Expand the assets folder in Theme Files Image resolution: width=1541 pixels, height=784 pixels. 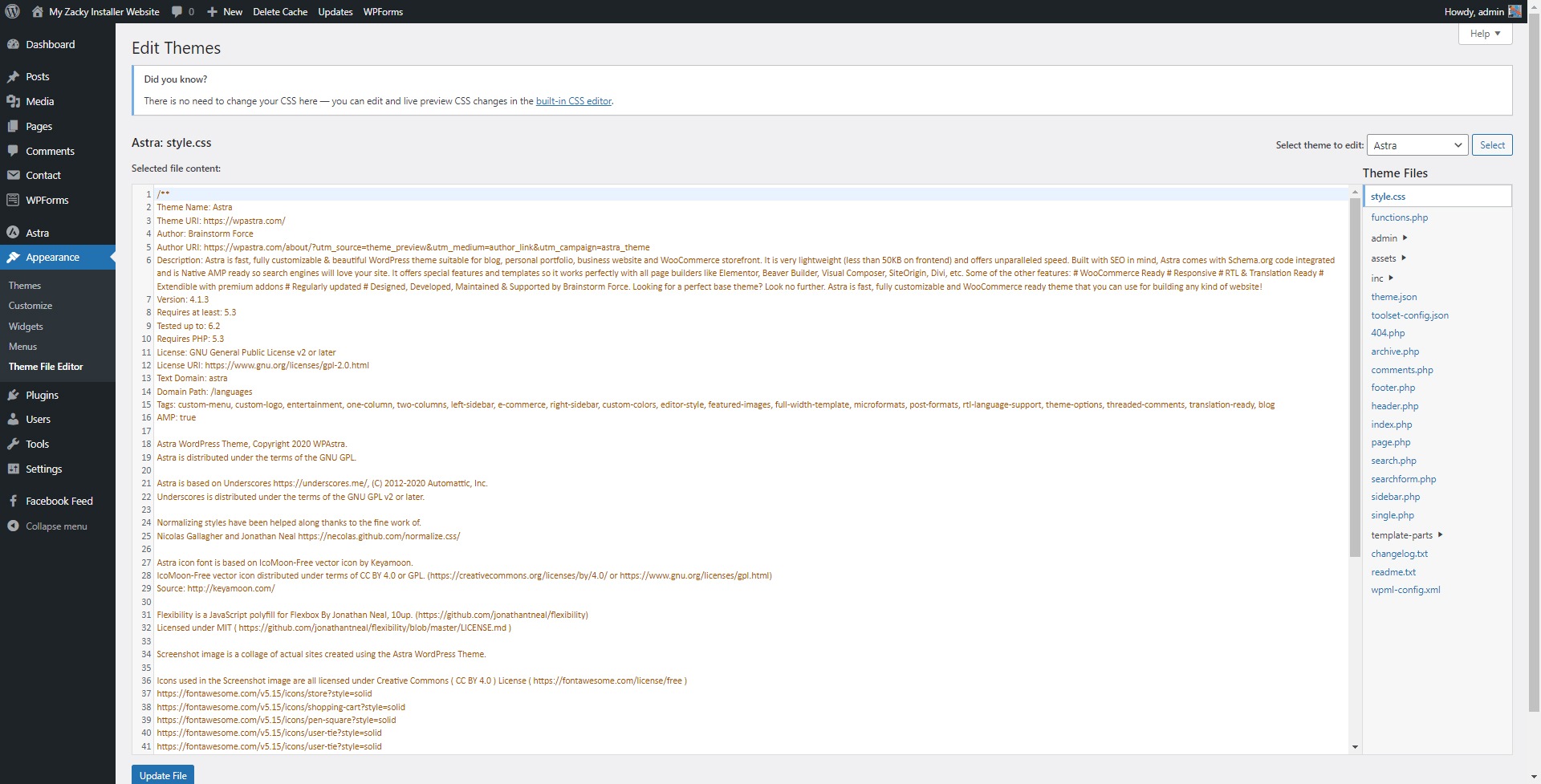click(1389, 258)
